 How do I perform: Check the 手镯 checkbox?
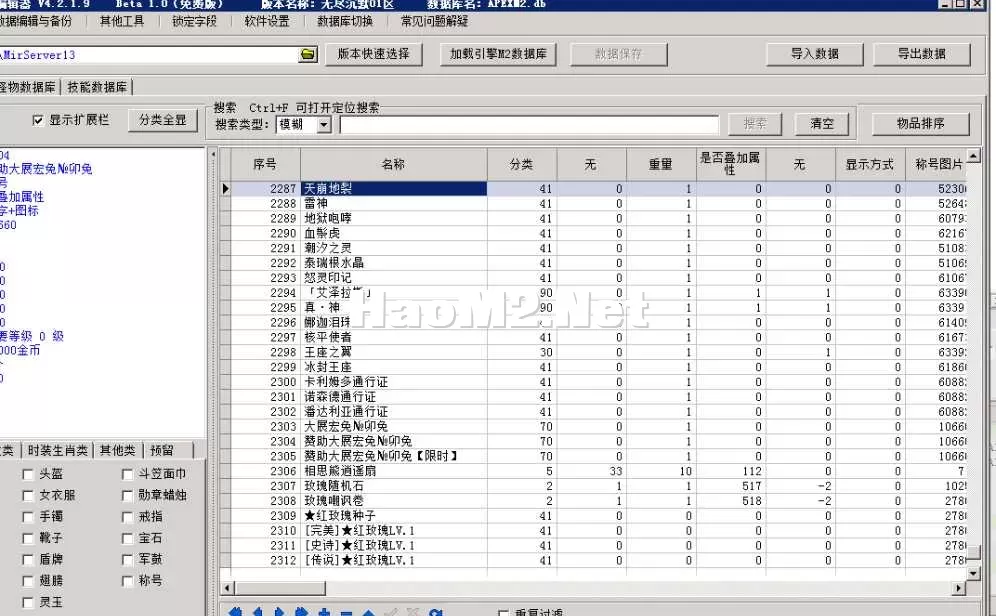(x=27, y=517)
